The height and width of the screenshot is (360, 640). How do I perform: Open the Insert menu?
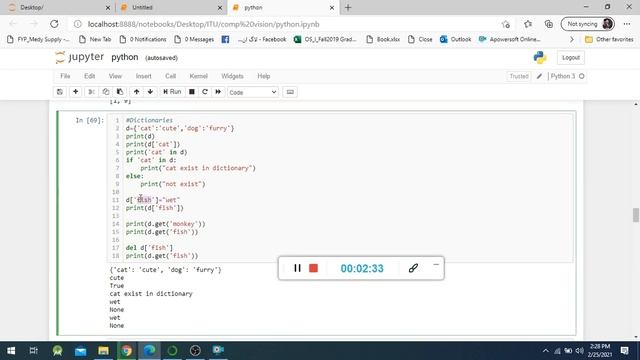coord(144,76)
